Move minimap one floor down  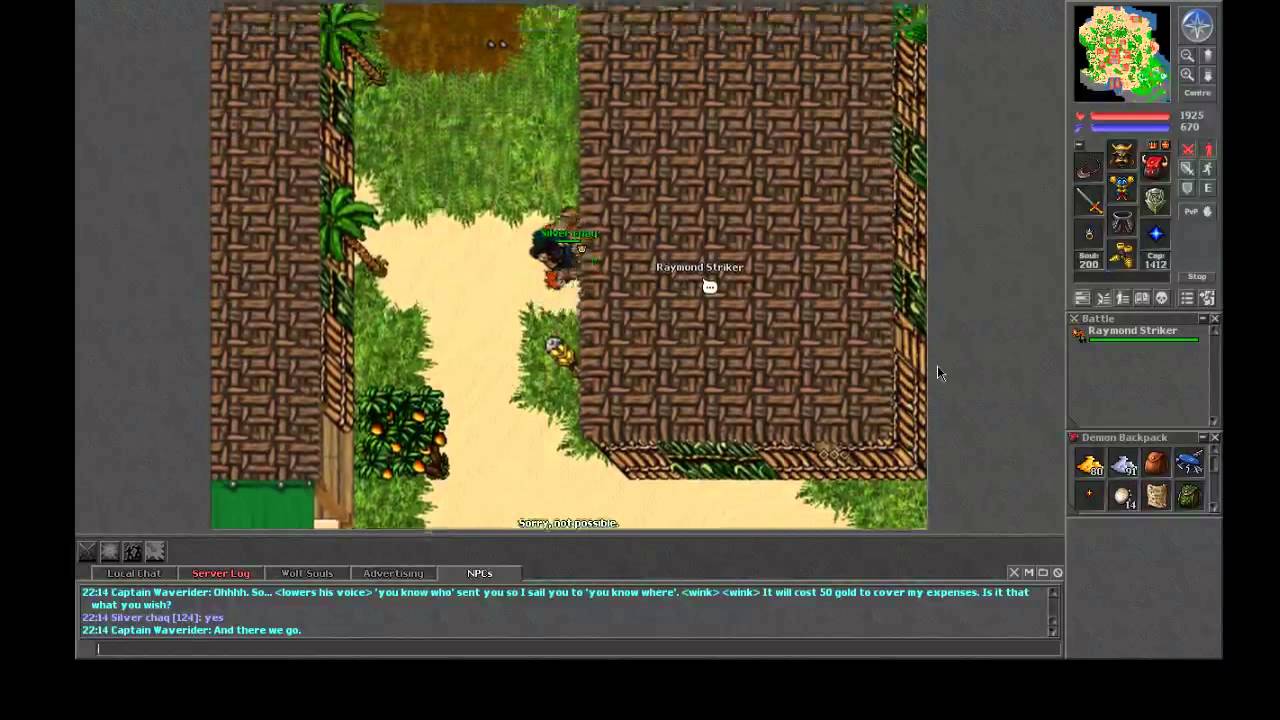click(1207, 74)
